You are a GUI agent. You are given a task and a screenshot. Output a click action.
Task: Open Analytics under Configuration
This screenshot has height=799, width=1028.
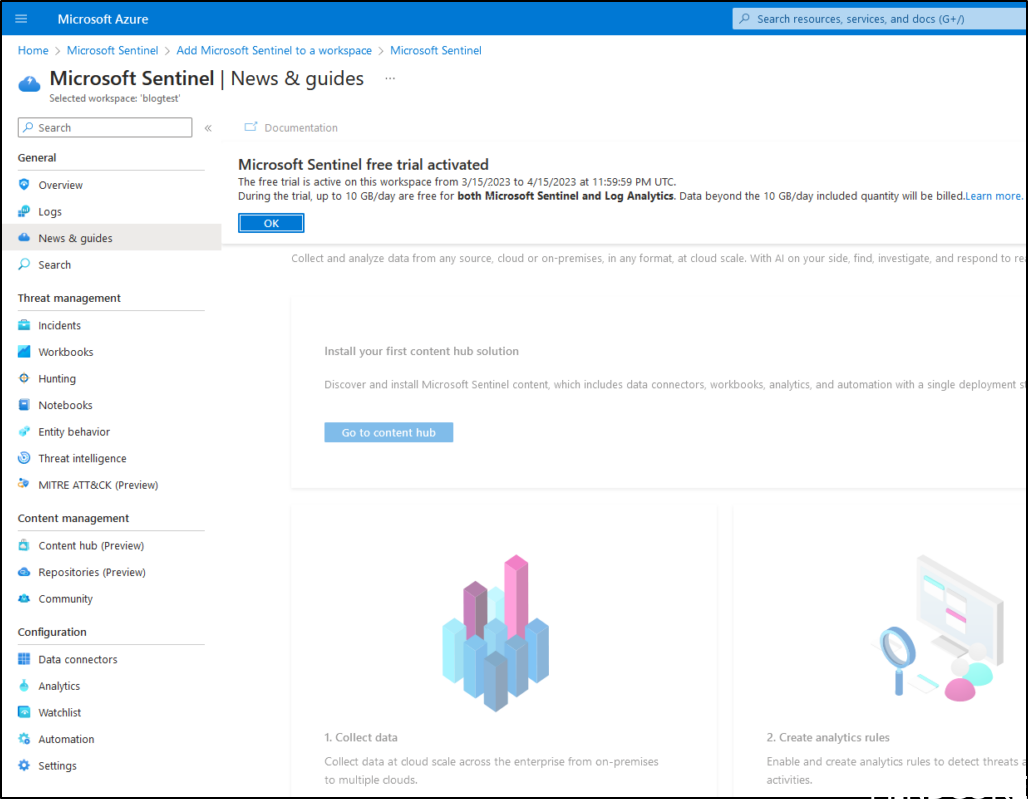tap(57, 685)
